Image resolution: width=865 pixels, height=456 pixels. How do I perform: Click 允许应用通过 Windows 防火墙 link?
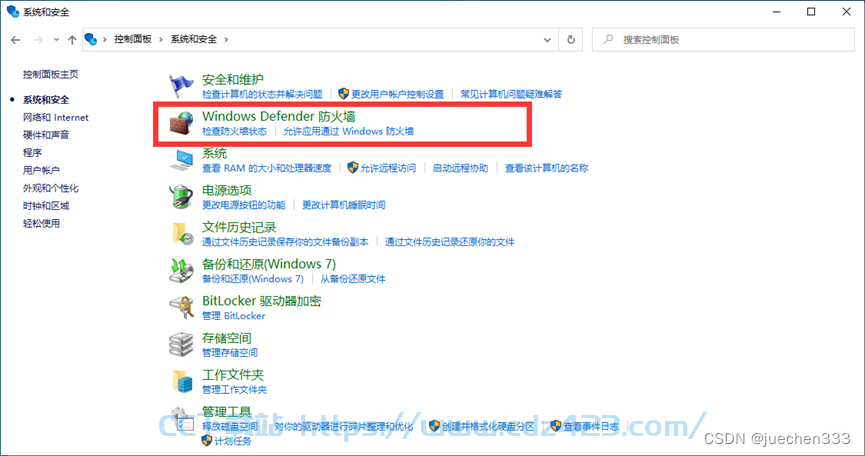tap(349, 131)
